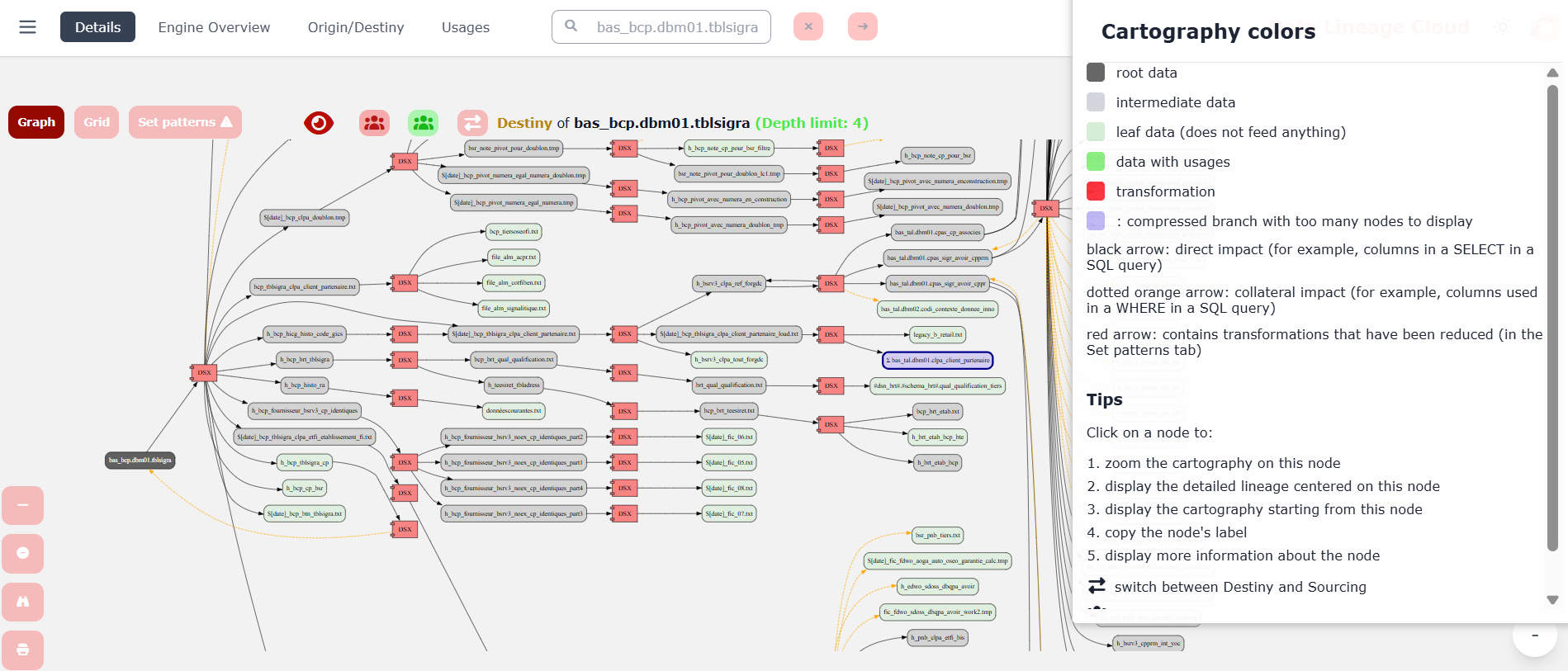Click the green group users icon

click(x=424, y=123)
